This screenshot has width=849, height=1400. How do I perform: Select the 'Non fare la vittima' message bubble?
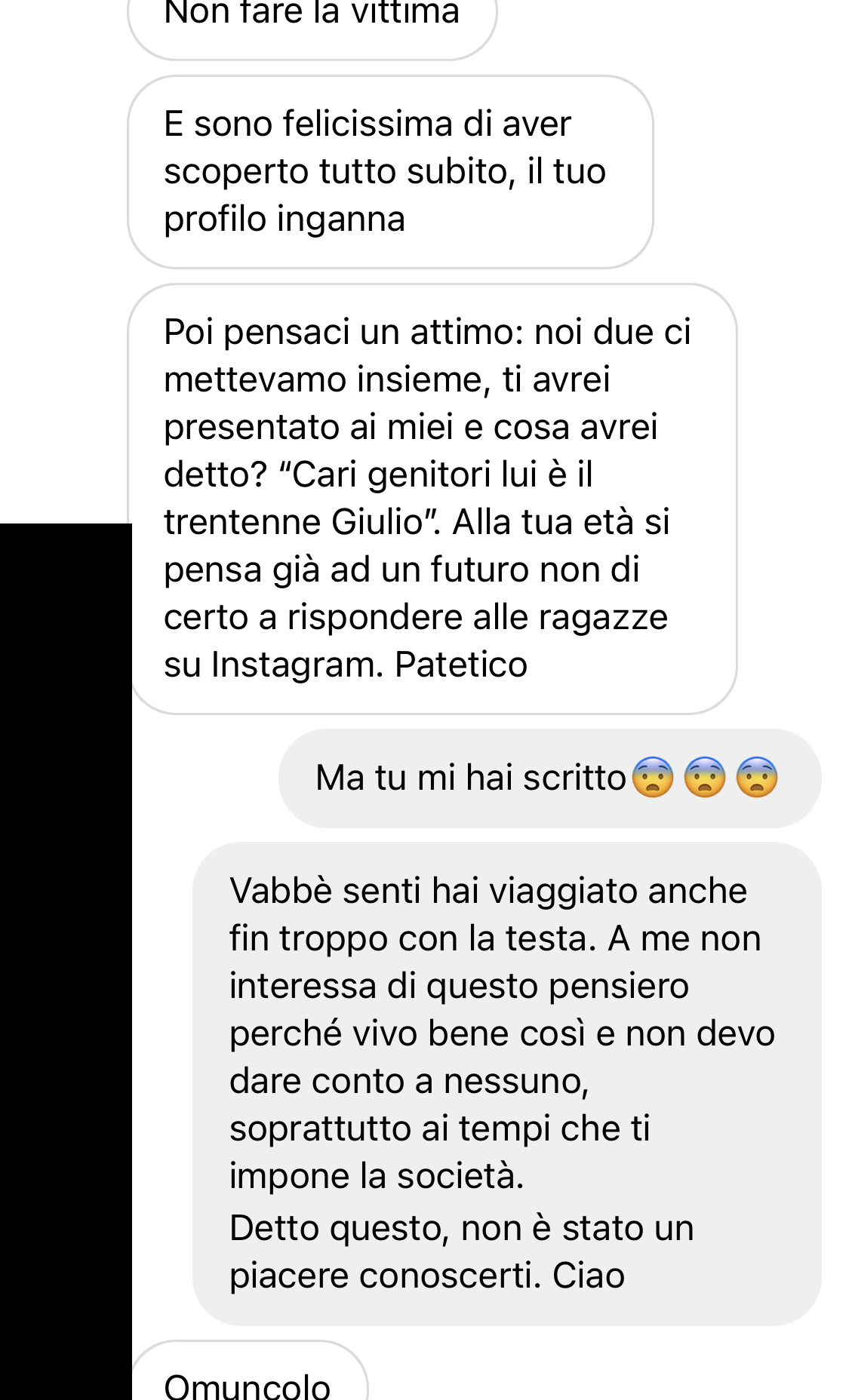click(312, 23)
